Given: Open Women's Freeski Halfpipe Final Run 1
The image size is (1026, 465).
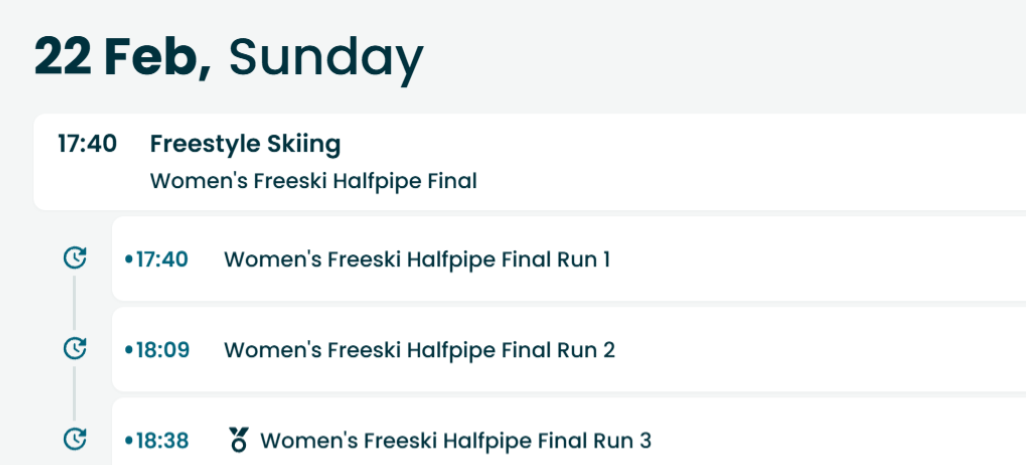Looking at the screenshot, I should (417, 260).
